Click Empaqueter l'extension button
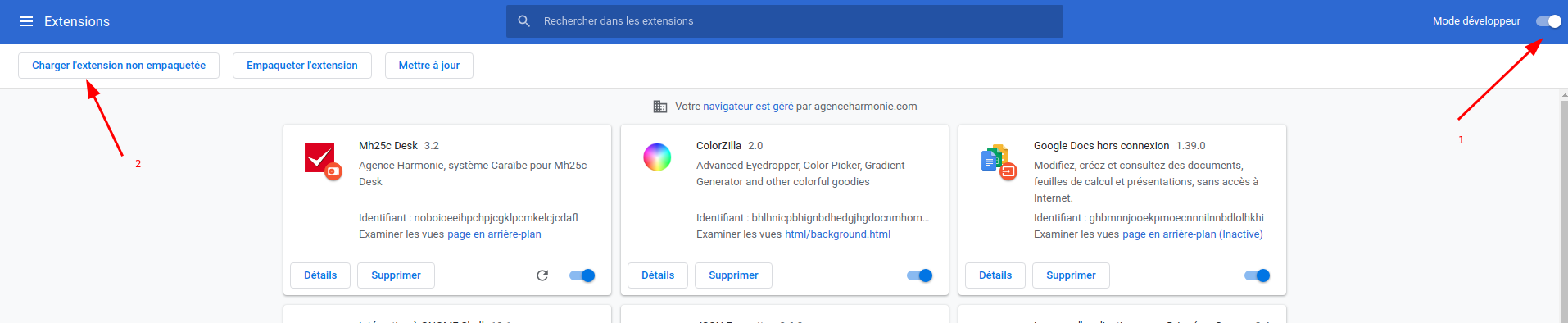 302,66
